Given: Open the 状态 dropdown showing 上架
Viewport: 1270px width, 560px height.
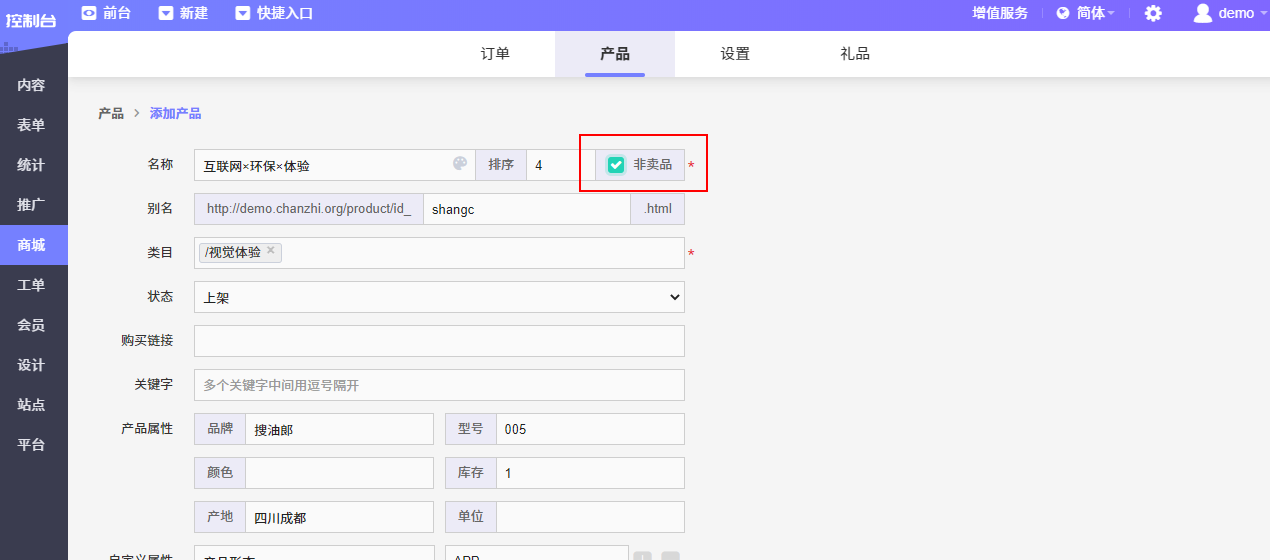Looking at the screenshot, I should pyautogui.click(x=439, y=297).
